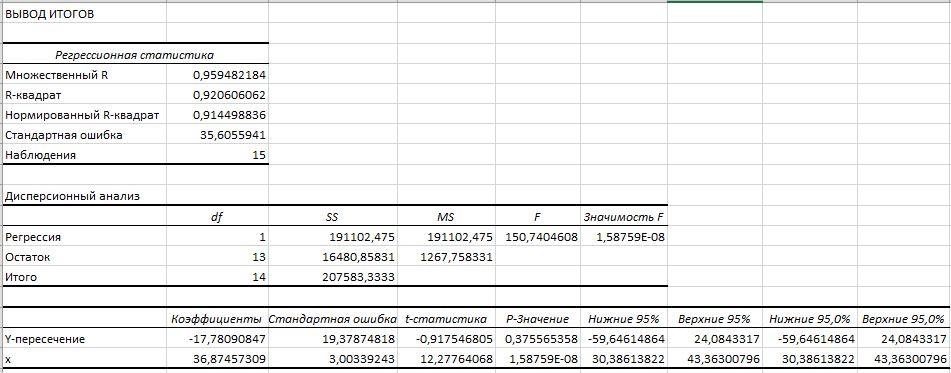
Task: Click the value 0,914498836
Action: pyautogui.click(x=229, y=115)
